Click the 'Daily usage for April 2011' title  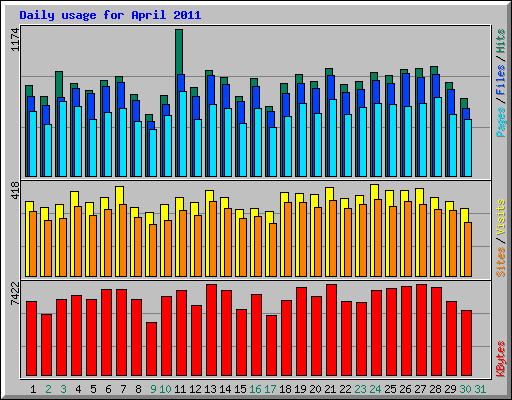[x=110, y=15]
